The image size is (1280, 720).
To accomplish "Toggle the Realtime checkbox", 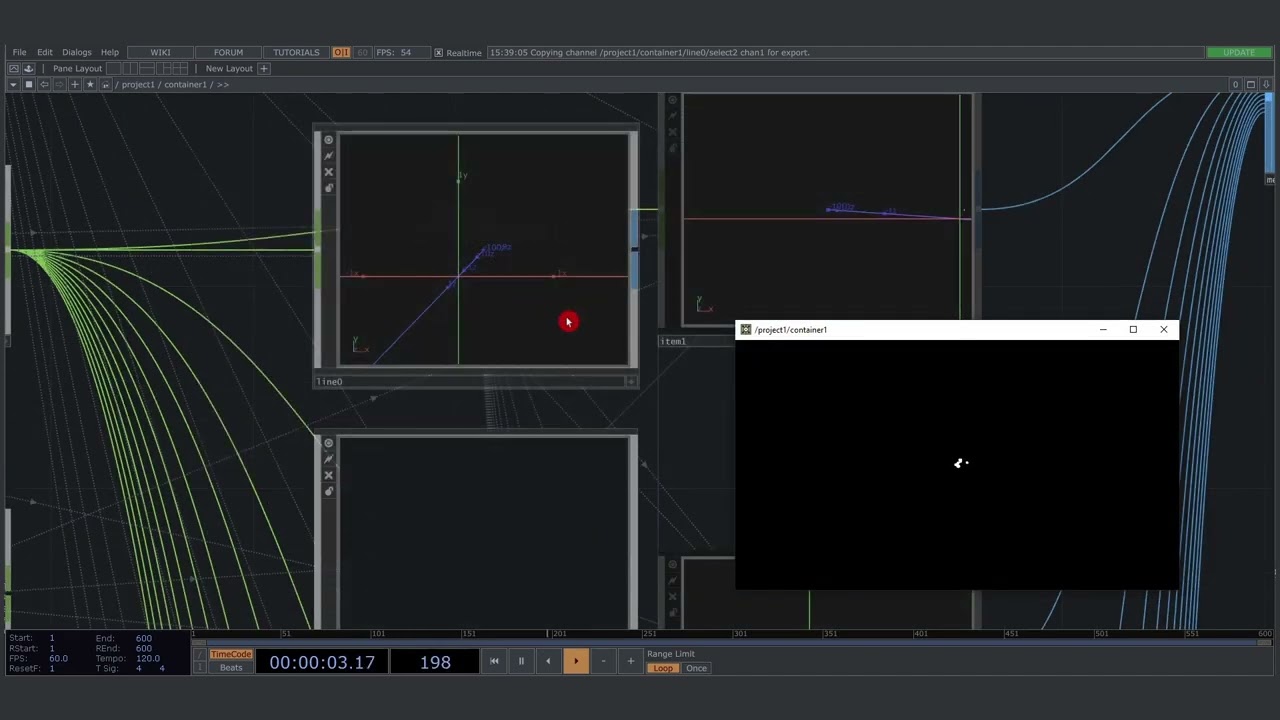I will click(438, 52).
